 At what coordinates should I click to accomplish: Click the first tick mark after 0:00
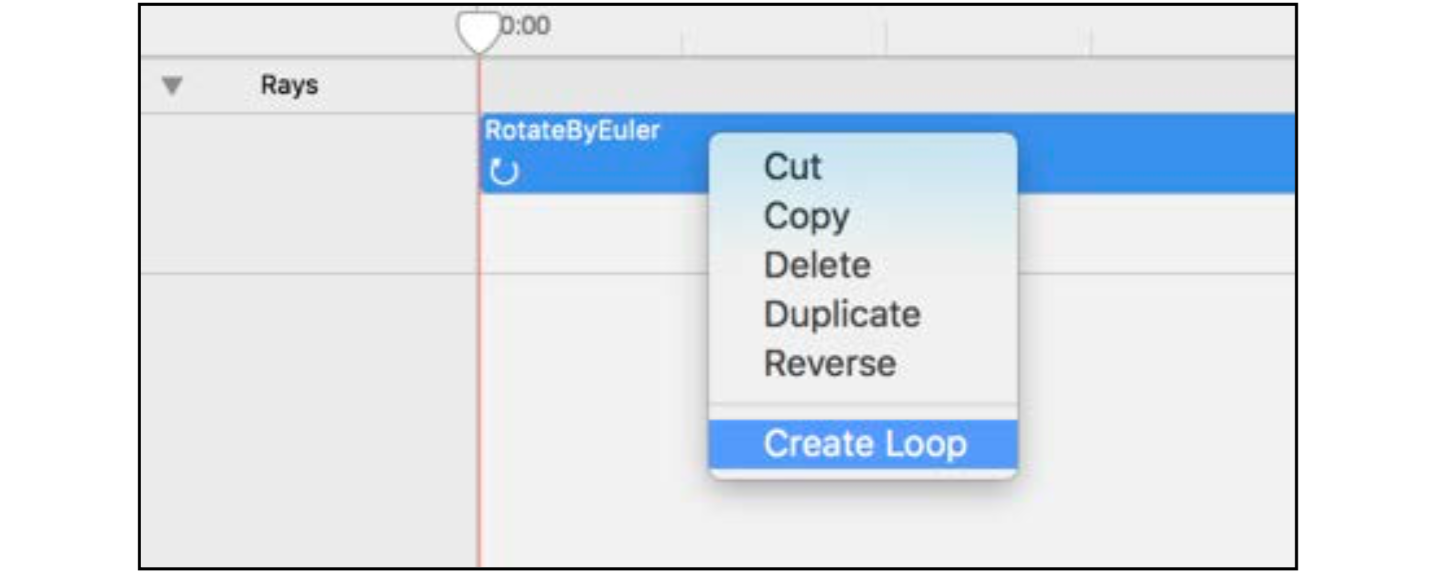682,43
